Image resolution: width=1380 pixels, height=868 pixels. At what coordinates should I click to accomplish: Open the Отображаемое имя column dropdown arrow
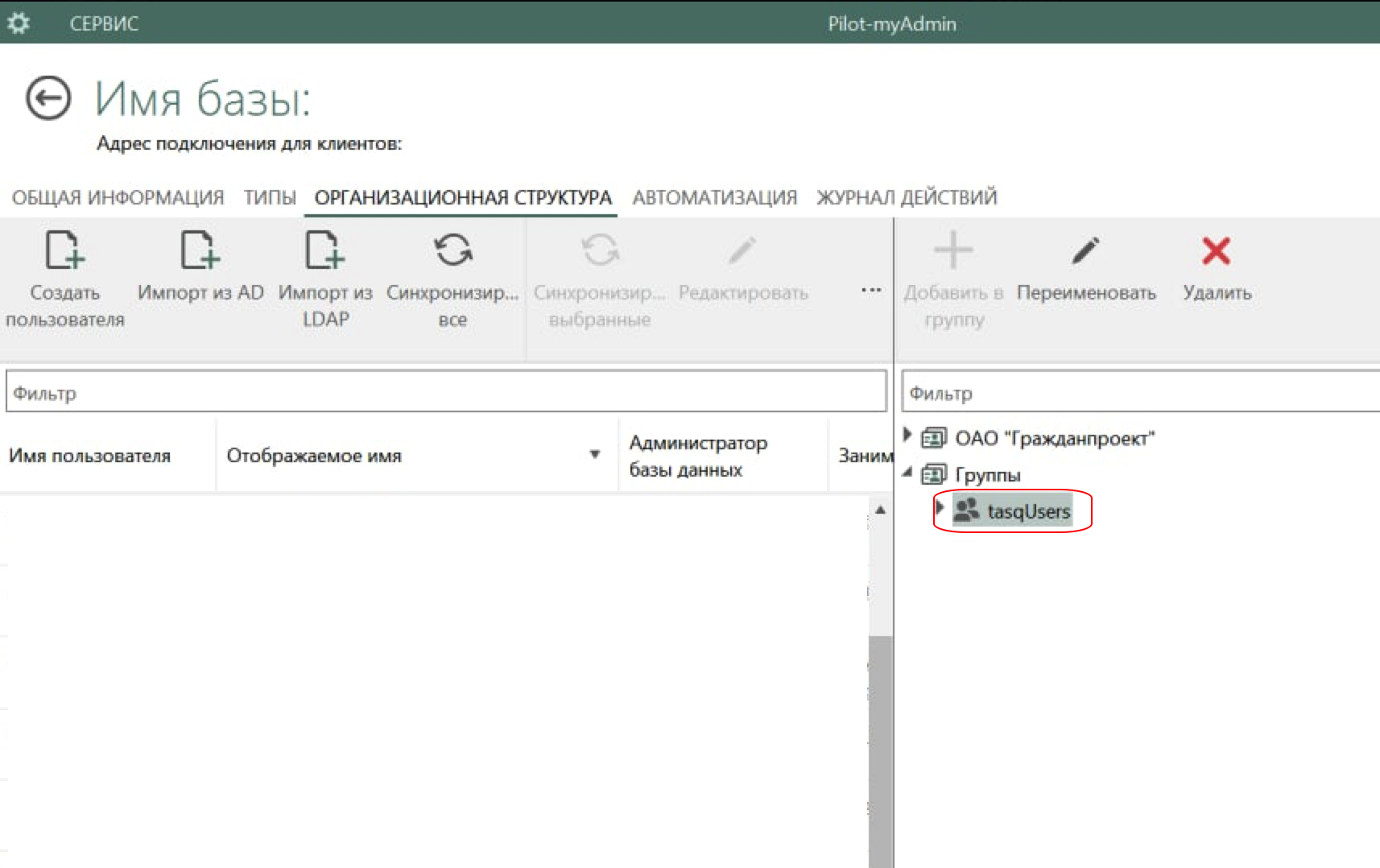click(595, 455)
